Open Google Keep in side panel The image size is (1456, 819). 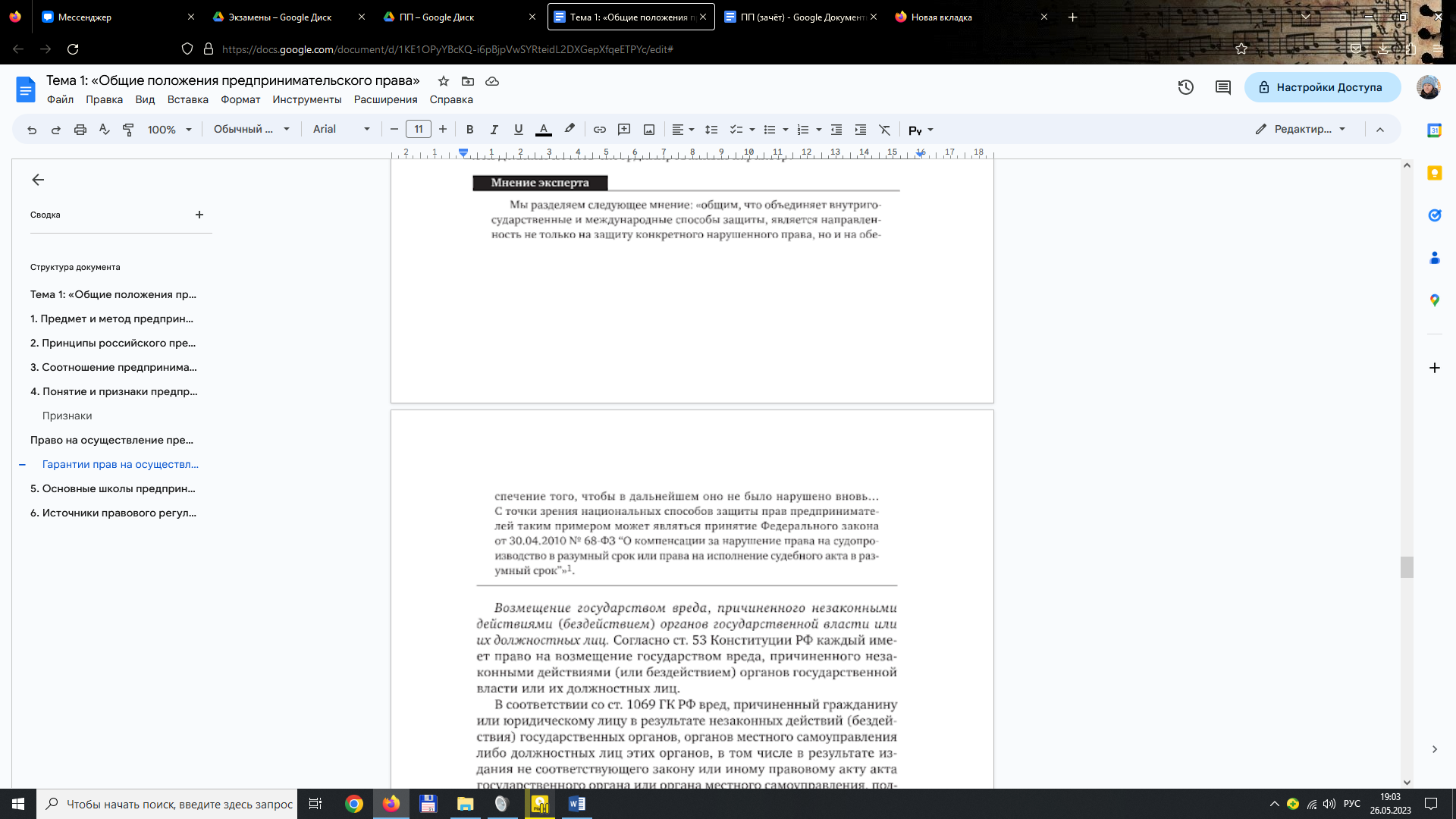point(1434,173)
